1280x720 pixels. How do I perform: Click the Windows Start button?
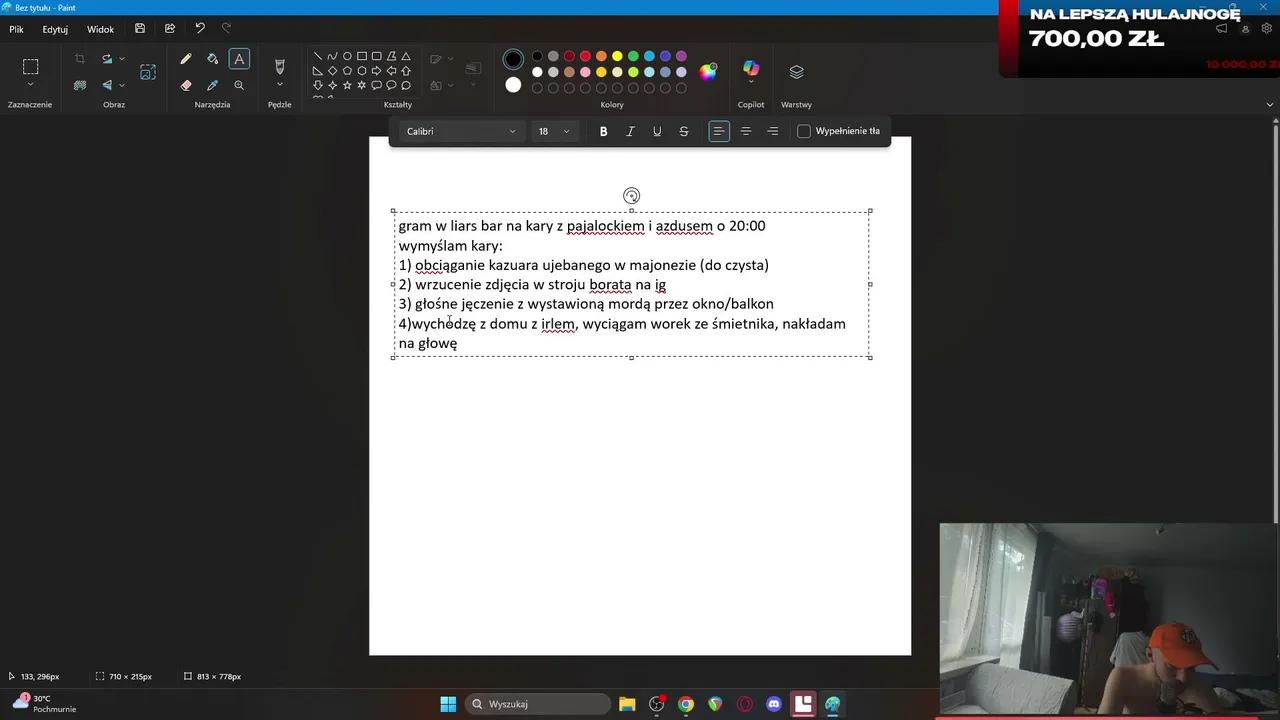coord(448,704)
